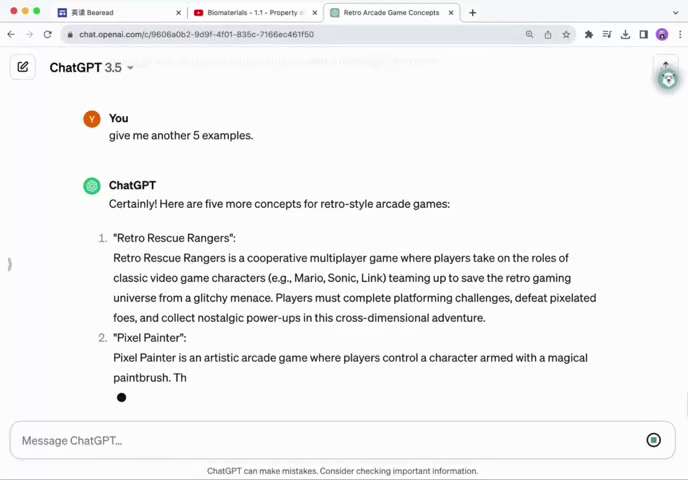
Task: Open a new browser tab
Action: 473,13
